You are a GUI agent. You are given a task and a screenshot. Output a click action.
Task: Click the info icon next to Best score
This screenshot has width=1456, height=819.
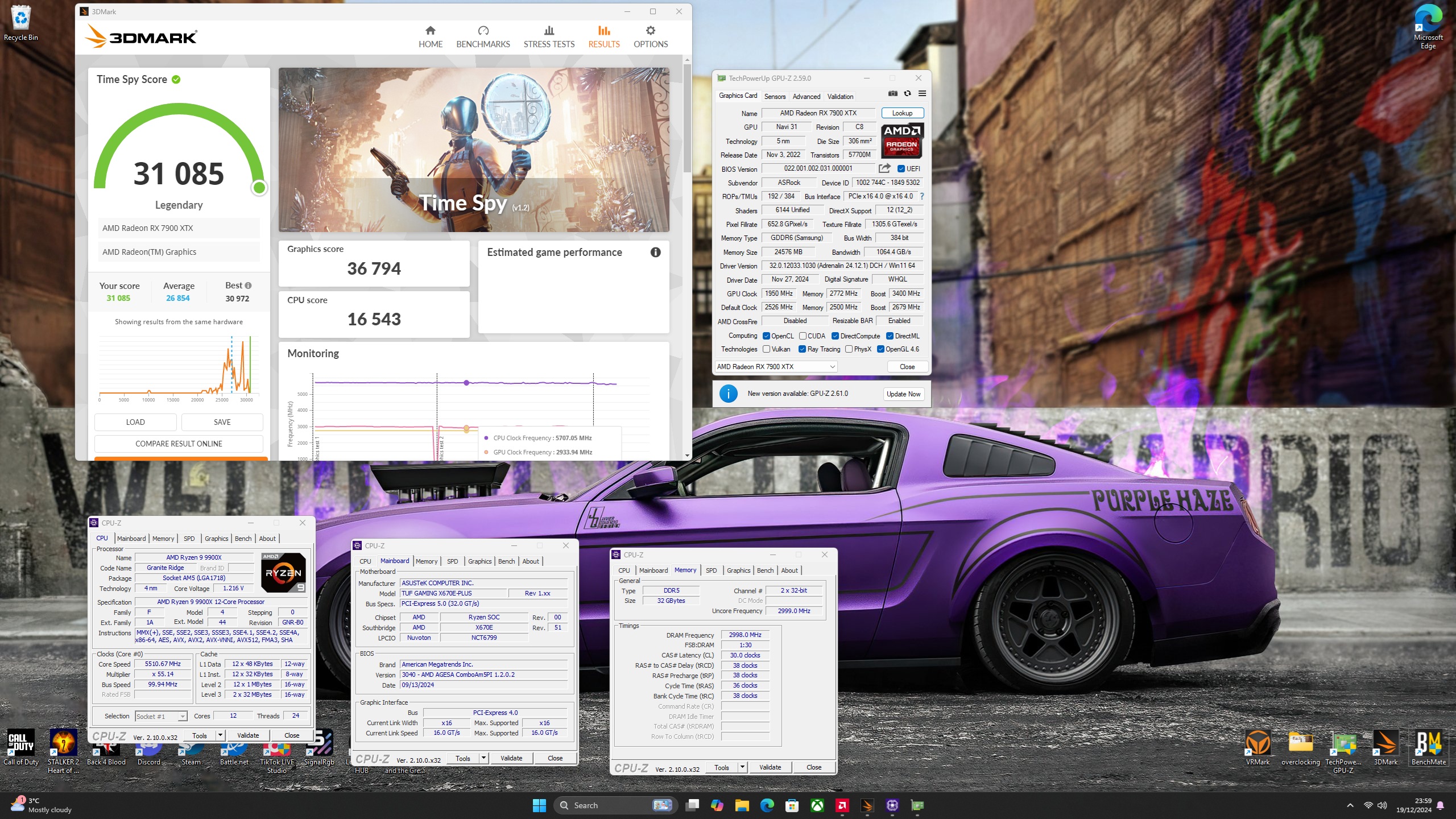248,286
